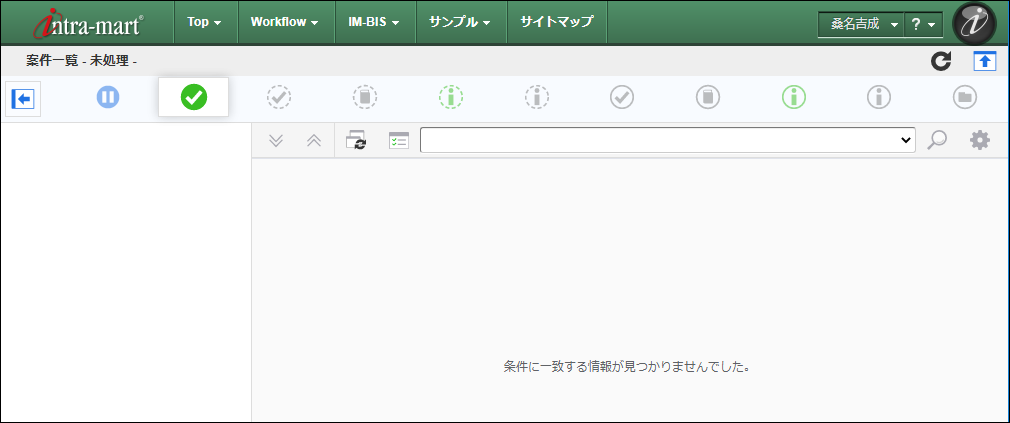This screenshot has height=423, width=1010.
Task: Select the dashed-circle gray info icon
Action: click(537, 98)
